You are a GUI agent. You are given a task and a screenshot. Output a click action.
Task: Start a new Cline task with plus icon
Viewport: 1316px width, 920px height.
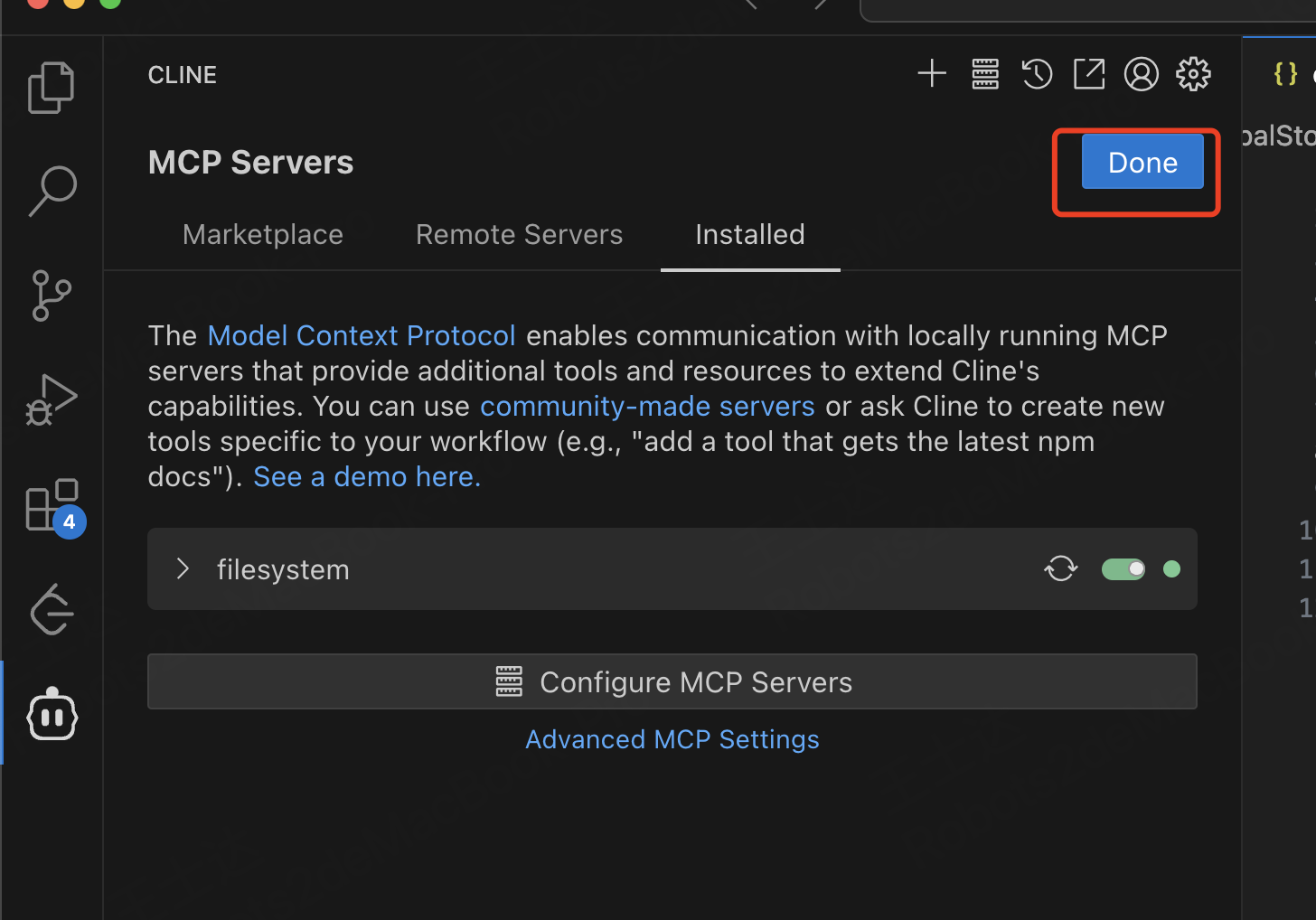click(932, 74)
